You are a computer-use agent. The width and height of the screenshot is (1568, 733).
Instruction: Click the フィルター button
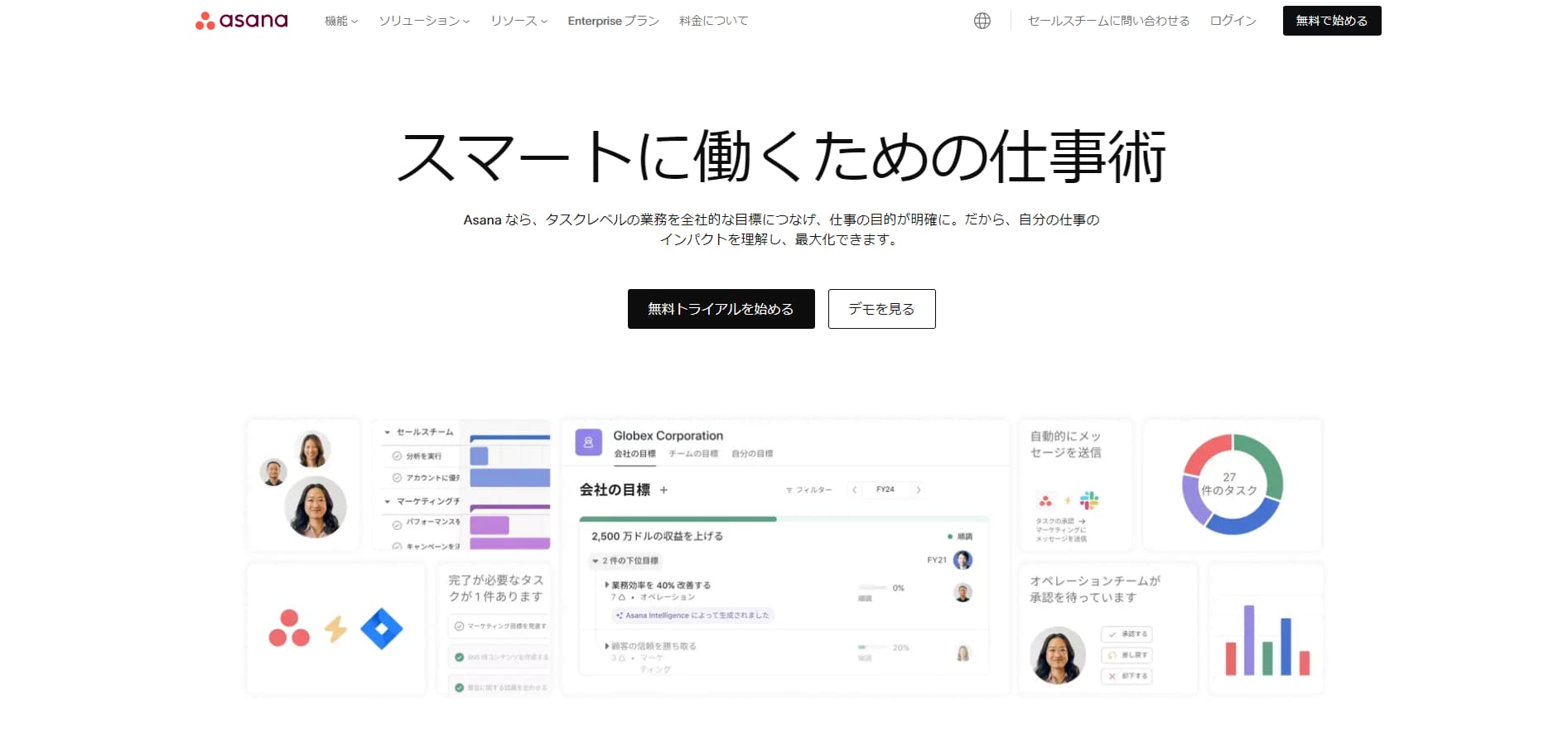(x=808, y=490)
